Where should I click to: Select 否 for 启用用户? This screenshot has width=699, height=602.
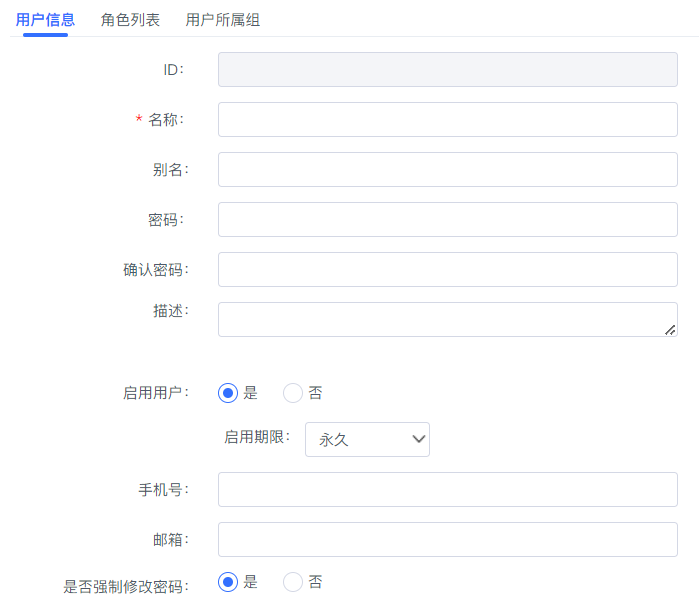tap(293, 393)
